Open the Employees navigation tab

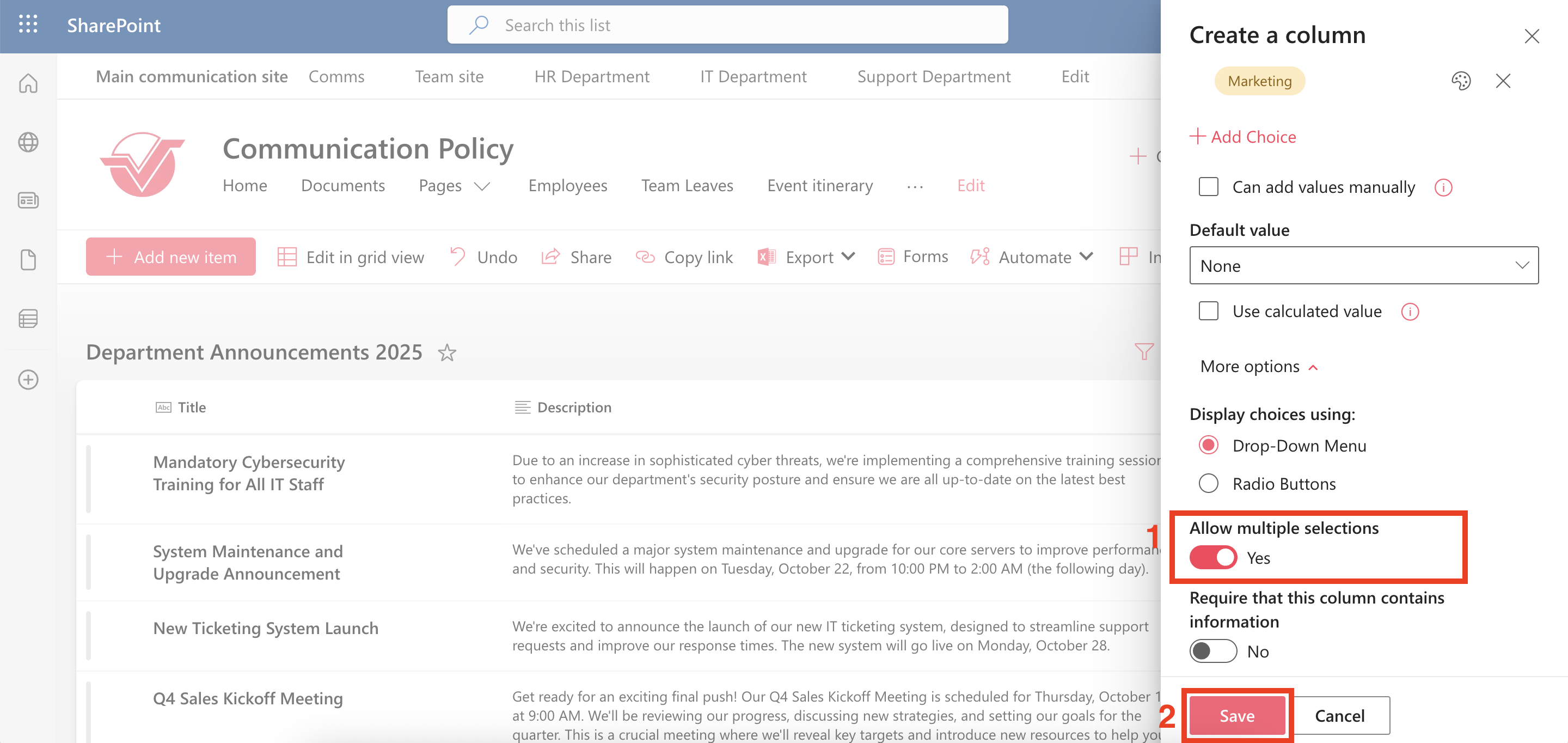pyautogui.click(x=567, y=186)
